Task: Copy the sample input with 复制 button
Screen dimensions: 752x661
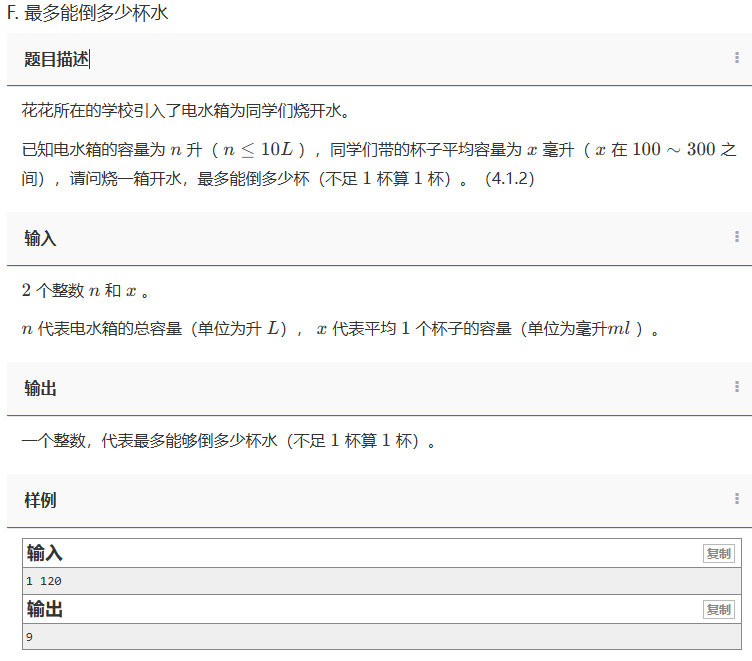Action: 718,554
